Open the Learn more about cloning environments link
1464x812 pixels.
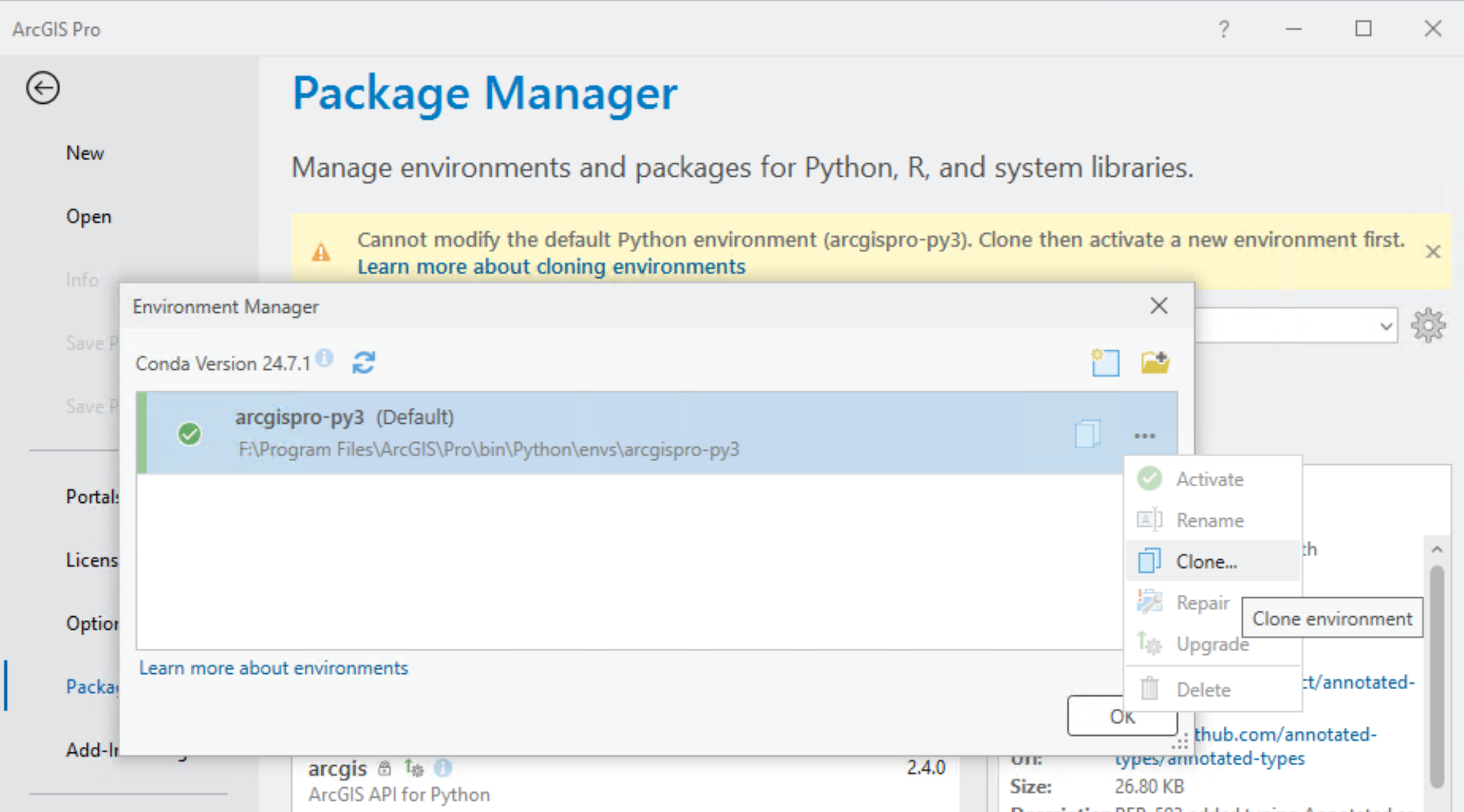point(551,267)
